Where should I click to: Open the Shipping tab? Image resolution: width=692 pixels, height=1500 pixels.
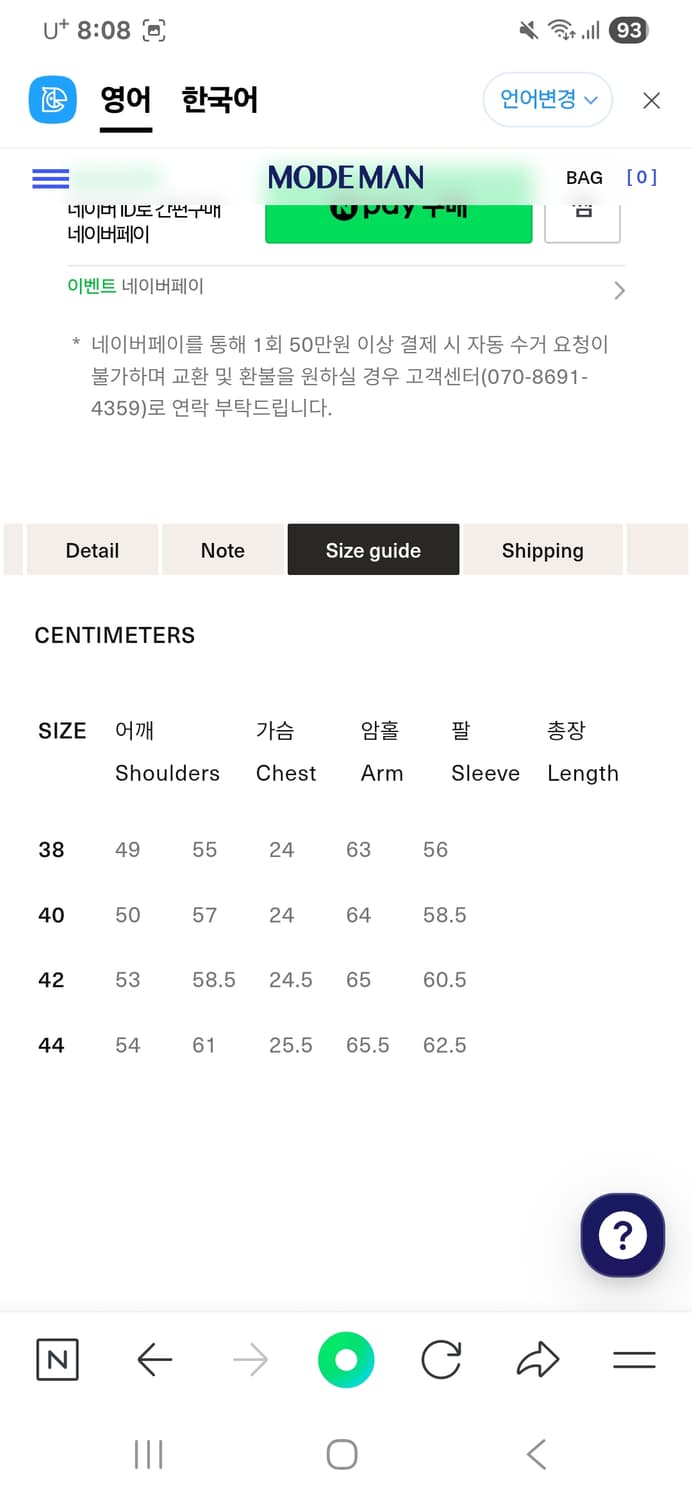point(542,549)
